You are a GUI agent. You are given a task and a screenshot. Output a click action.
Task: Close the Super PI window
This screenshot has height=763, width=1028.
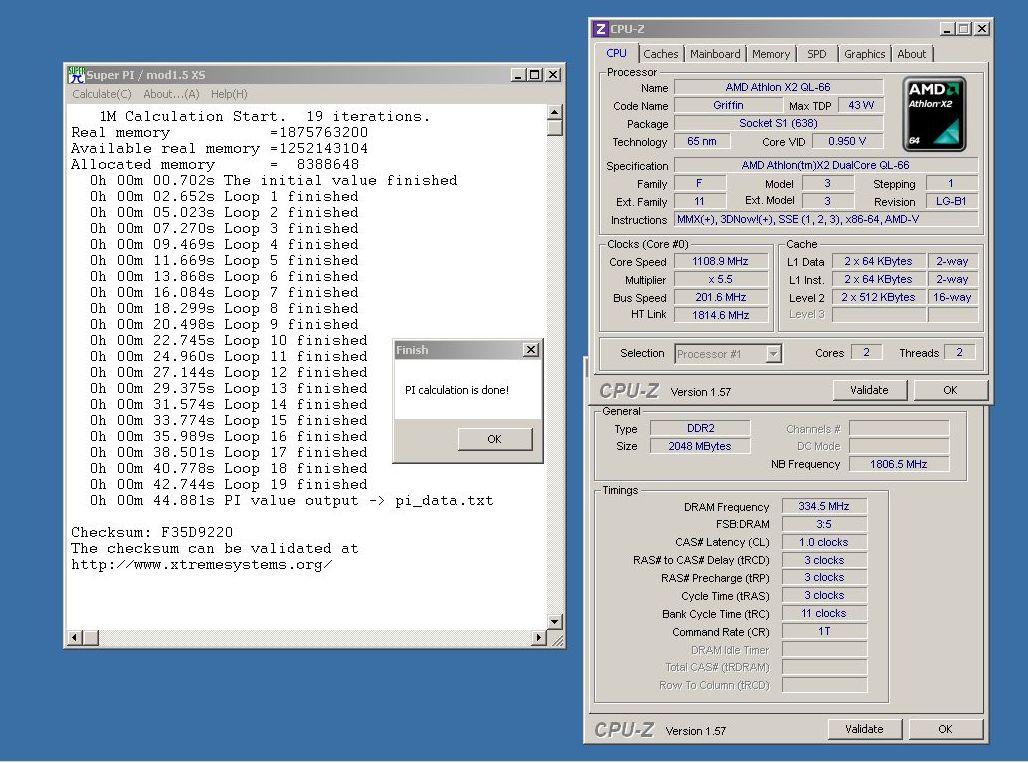click(x=553, y=75)
